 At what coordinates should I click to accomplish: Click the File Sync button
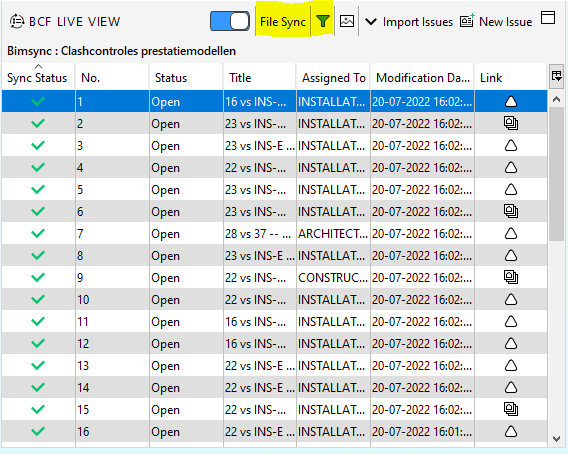pos(283,22)
